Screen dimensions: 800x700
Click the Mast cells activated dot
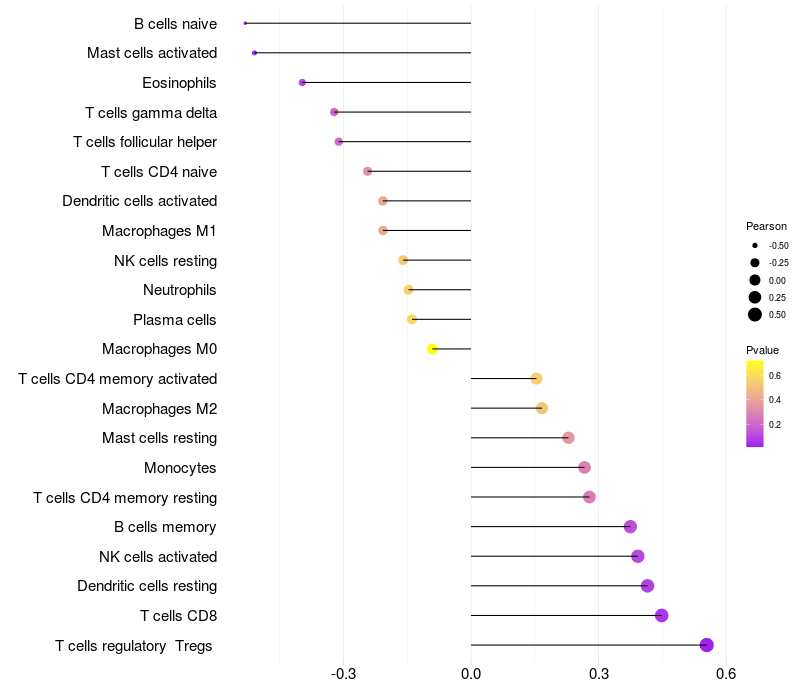[x=255, y=53]
